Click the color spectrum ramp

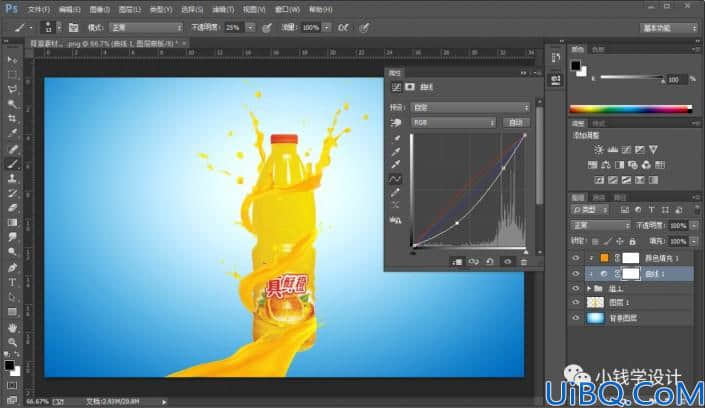630,109
